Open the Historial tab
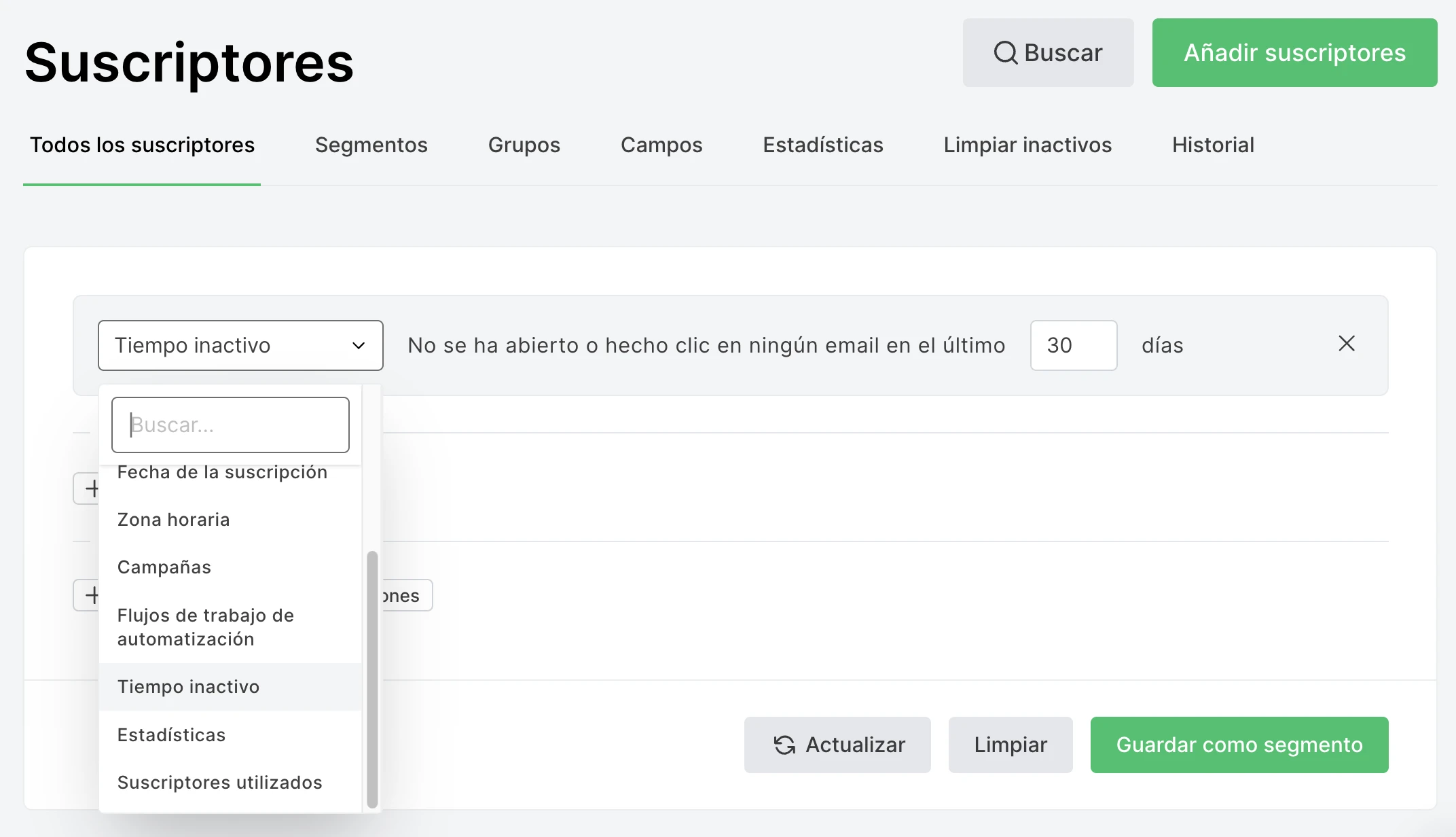 1212,145
